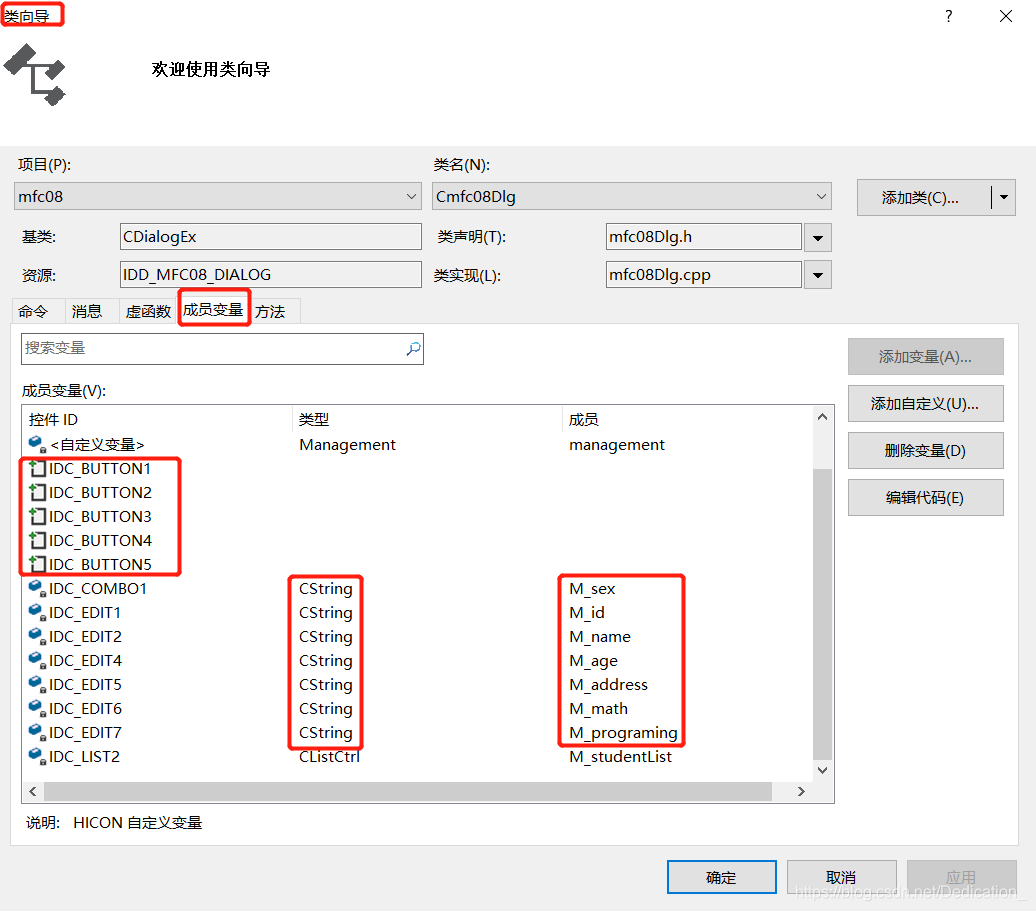Image resolution: width=1036 pixels, height=911 pixels.
Task: Click the custom variable row icon
Action: [37, 444]
